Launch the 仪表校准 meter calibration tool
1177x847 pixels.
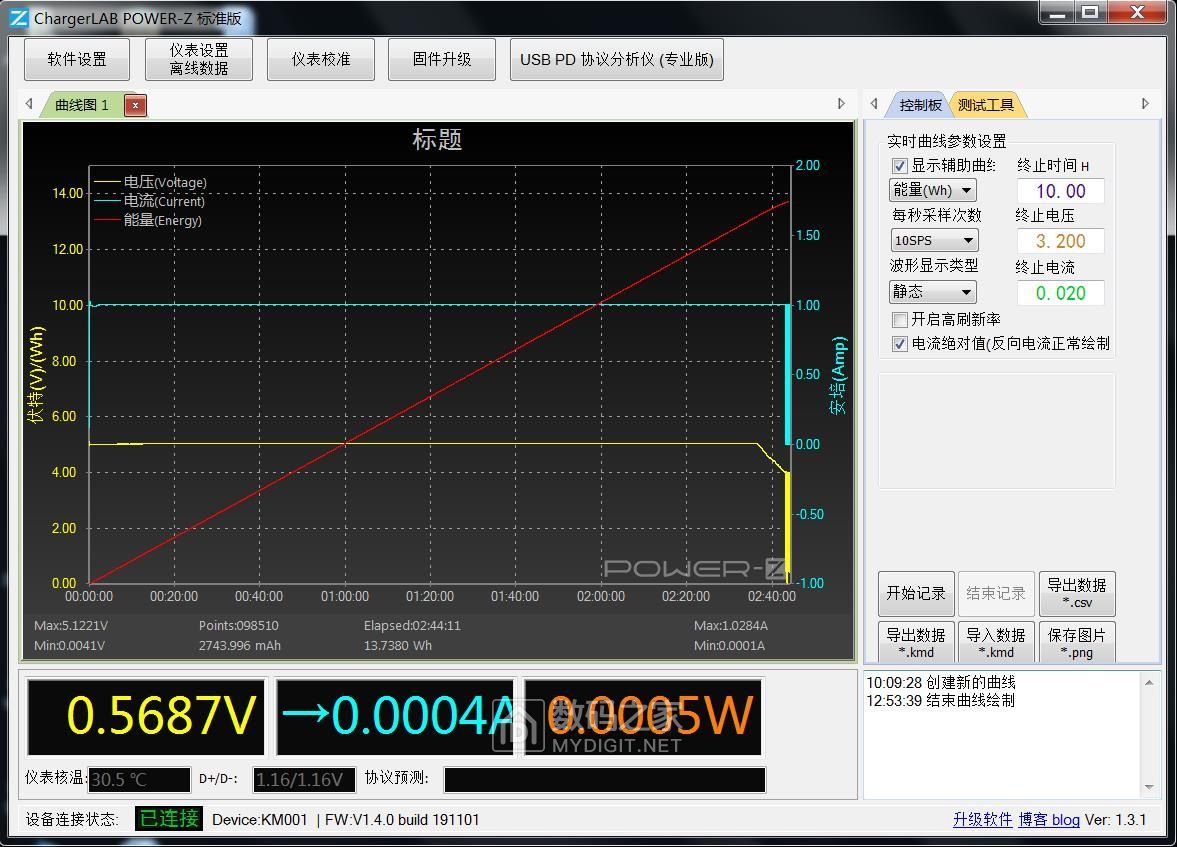(x=320, y=59)
